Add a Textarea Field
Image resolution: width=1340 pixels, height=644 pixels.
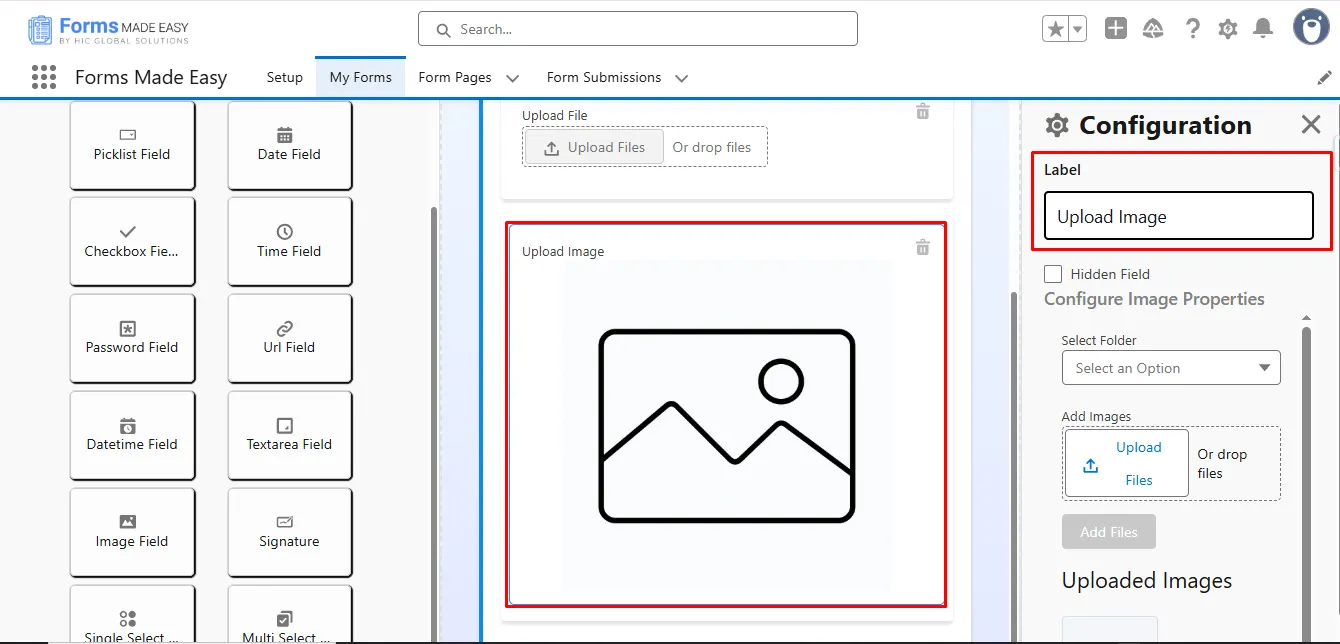[289, 435]
